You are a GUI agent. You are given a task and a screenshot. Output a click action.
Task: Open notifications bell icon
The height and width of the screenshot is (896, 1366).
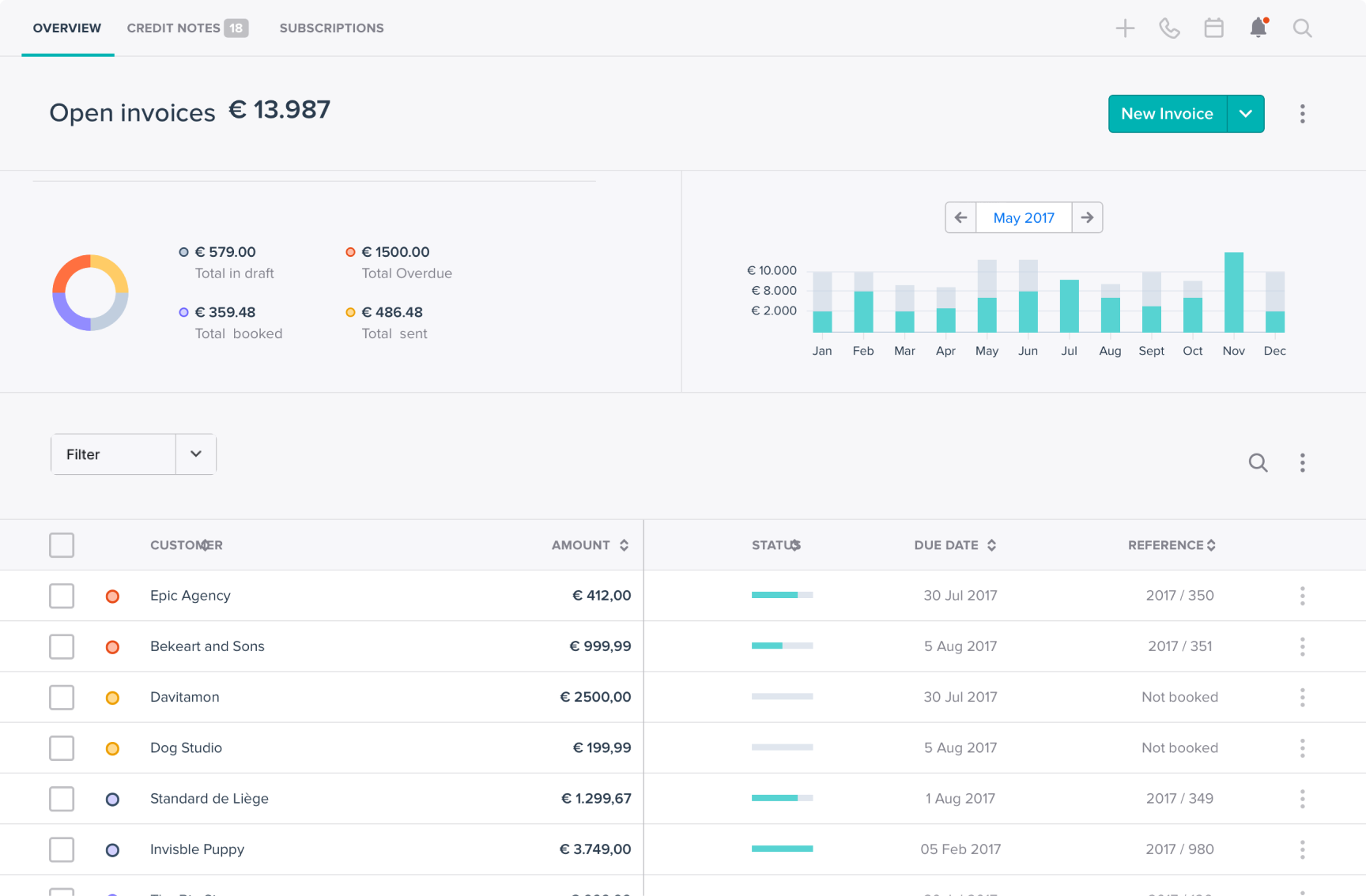pyautogui.click(x=1258, y=28)
